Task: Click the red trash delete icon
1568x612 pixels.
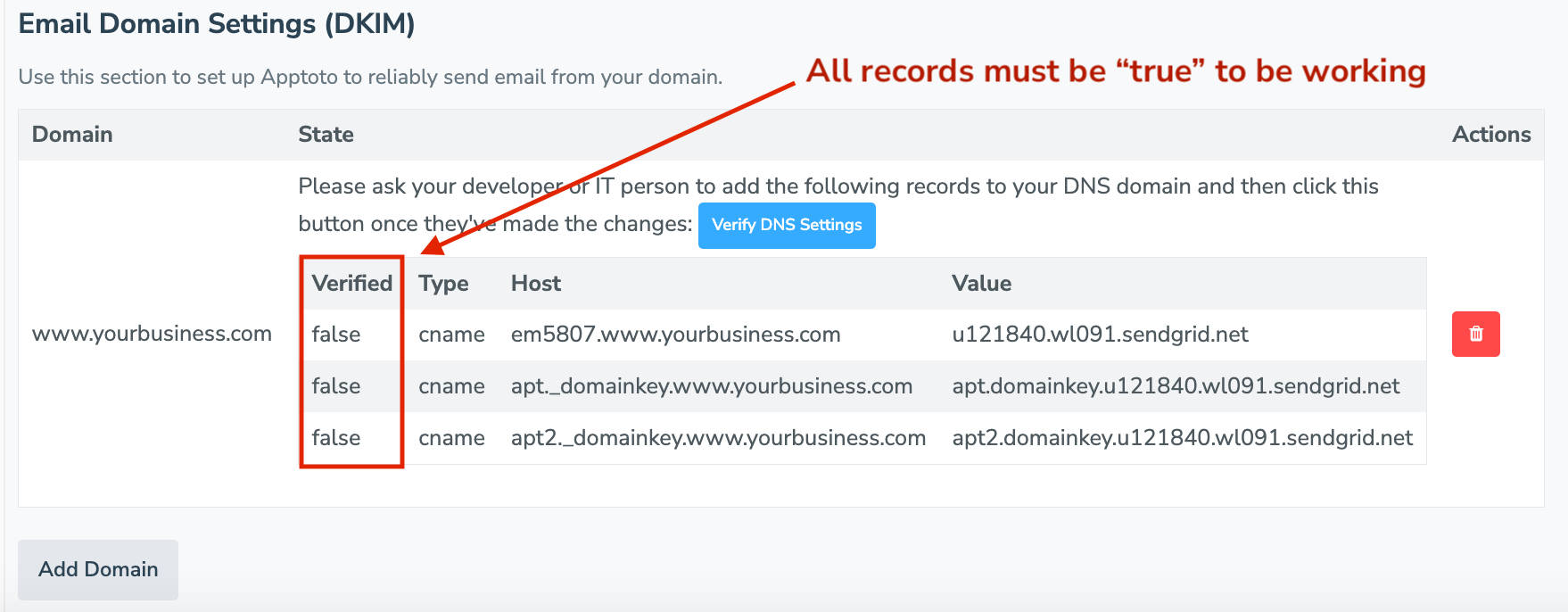Action: [1475, 334]
